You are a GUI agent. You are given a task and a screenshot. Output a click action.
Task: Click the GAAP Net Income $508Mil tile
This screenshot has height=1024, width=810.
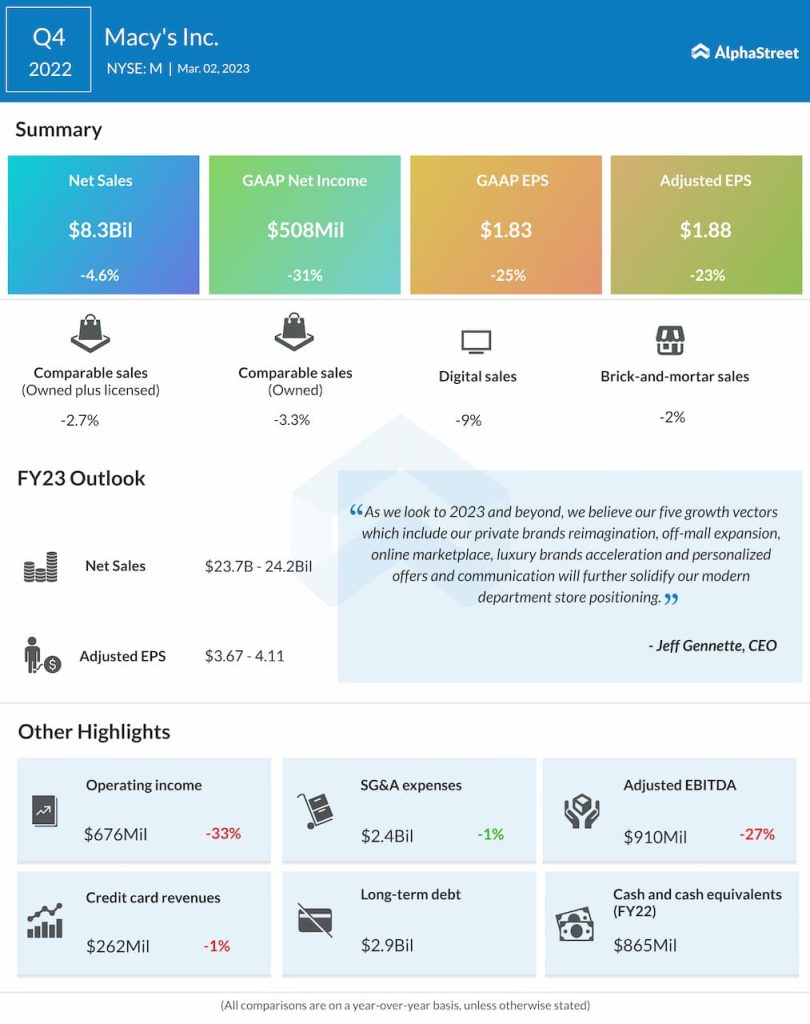coord(305,225)
